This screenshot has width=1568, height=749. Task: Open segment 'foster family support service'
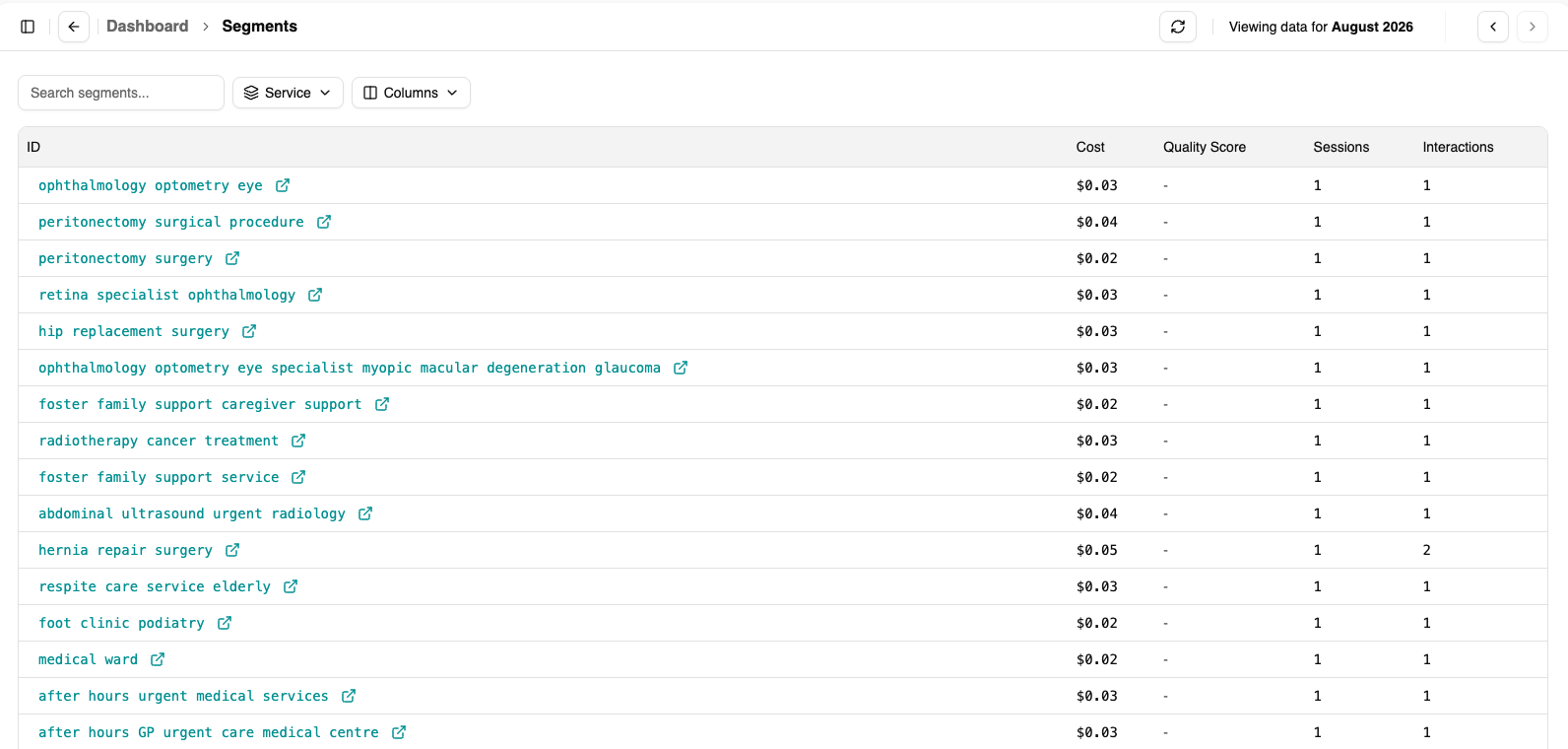(159, 477)
